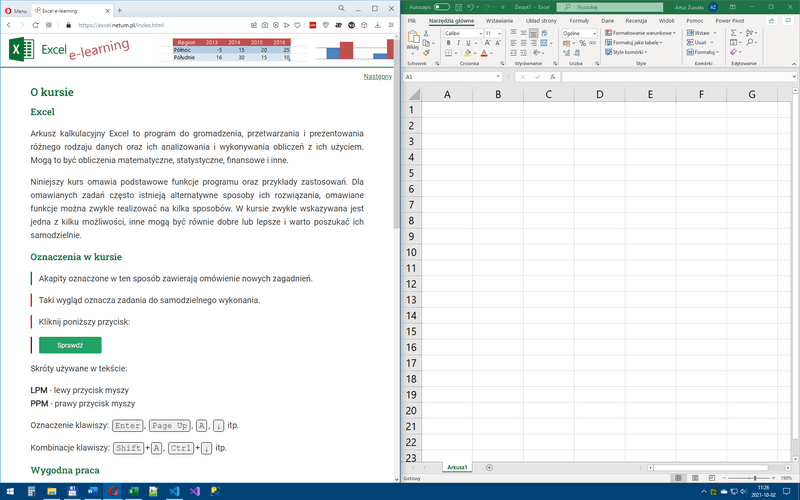Switch to Page Layout view icon
The height and width of the screenshot is (500, 800).
pos(695,478)
